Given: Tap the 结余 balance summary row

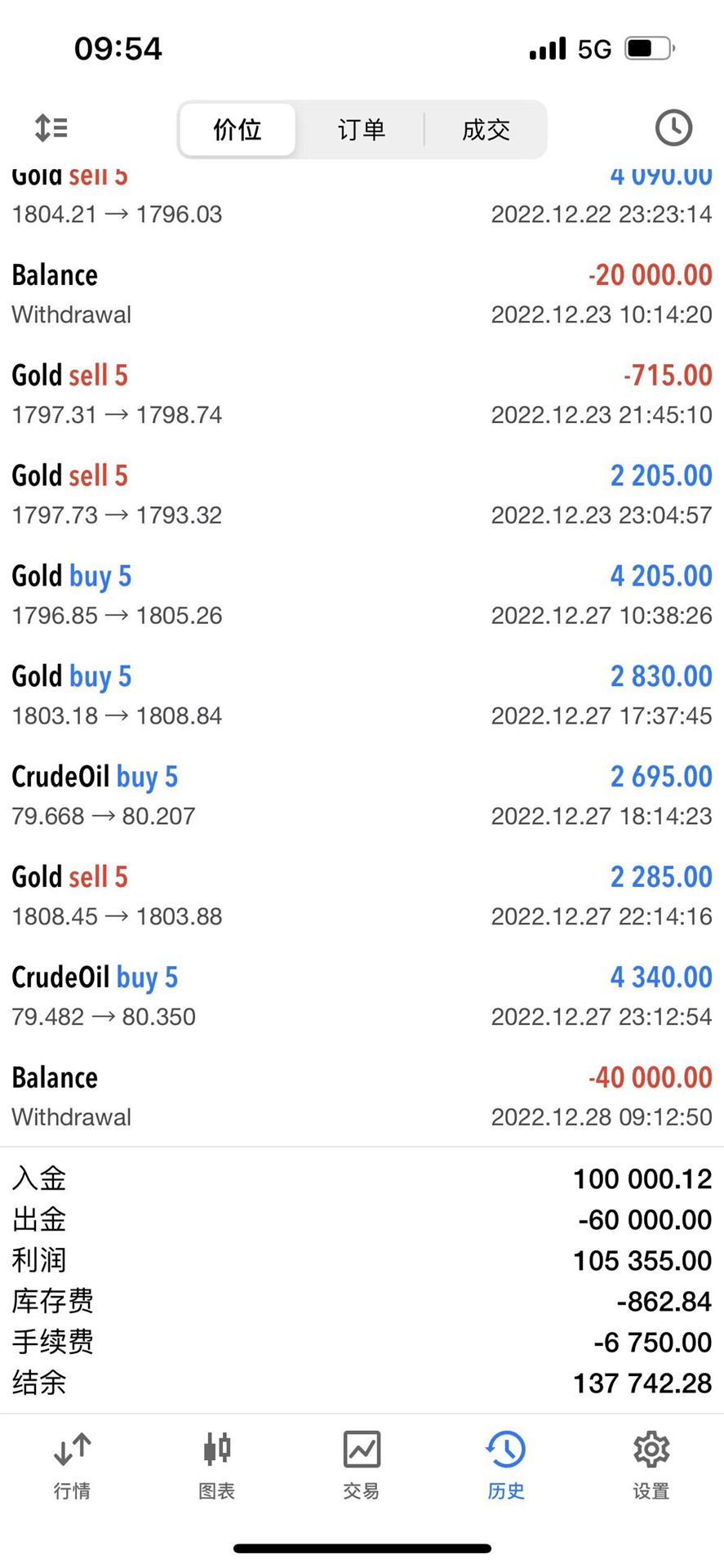Looking at the screenshot, I should coord(362,1383).
